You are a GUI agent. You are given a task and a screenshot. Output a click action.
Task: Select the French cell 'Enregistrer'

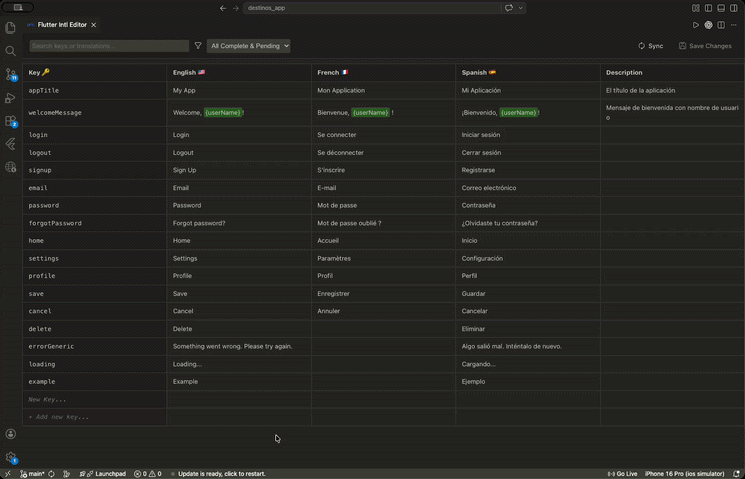[x=383, y=294]
